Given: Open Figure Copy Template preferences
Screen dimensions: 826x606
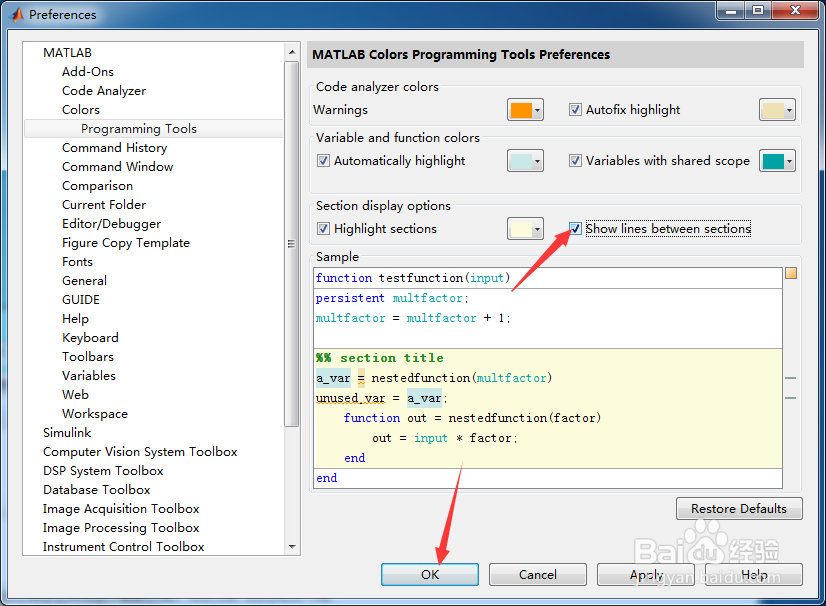Looking at the screenshot, I should (x=126, y=242).
